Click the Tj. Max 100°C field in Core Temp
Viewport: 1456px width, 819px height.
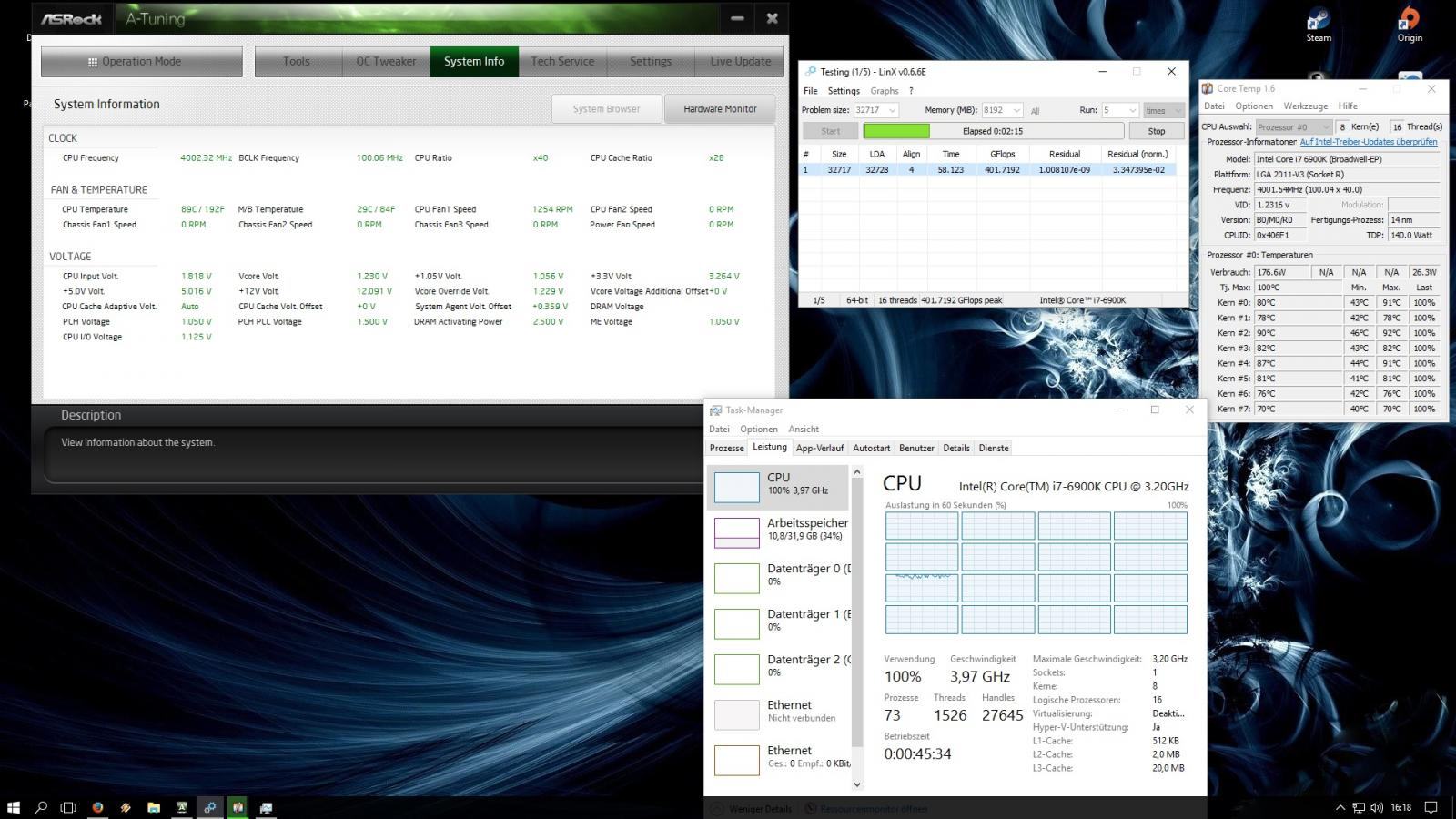[1299, 288]
